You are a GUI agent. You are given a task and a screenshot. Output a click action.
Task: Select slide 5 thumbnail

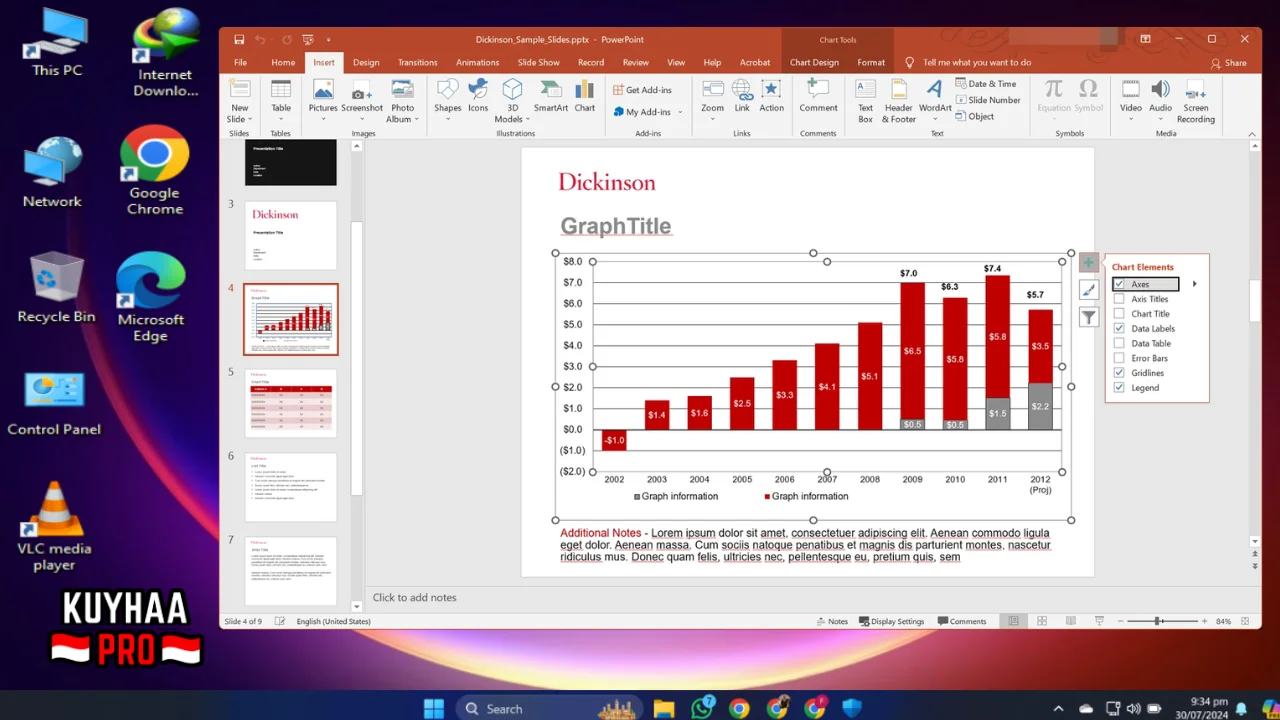pos(291,403)
